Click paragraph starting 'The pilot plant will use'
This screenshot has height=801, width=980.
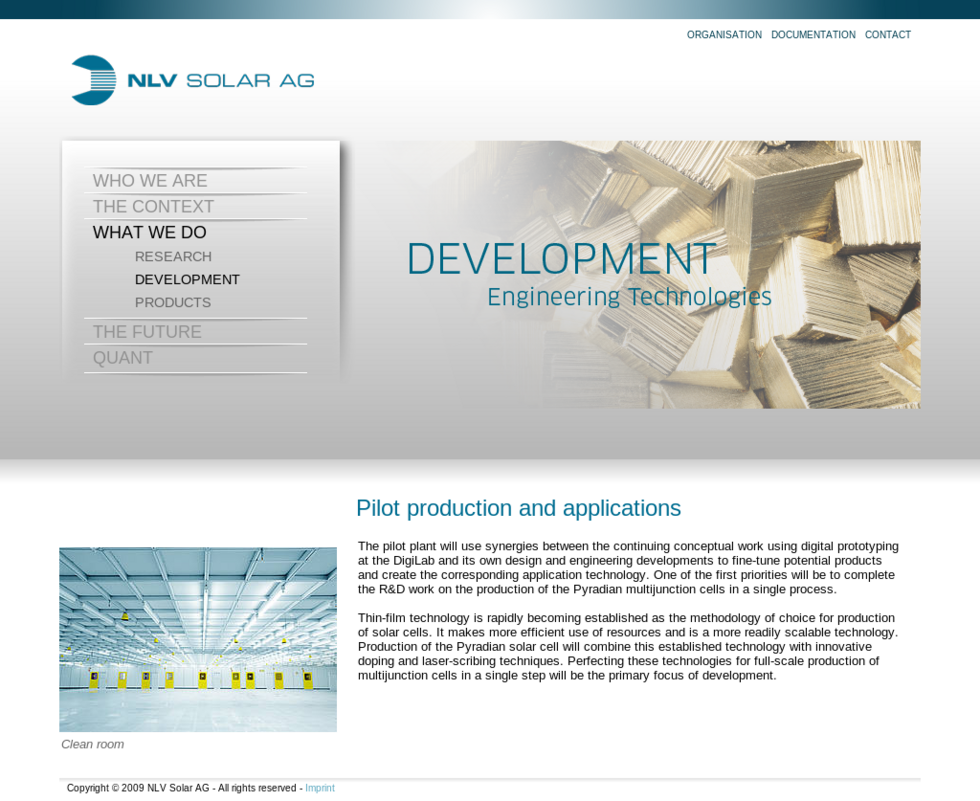tap(628, 567)
